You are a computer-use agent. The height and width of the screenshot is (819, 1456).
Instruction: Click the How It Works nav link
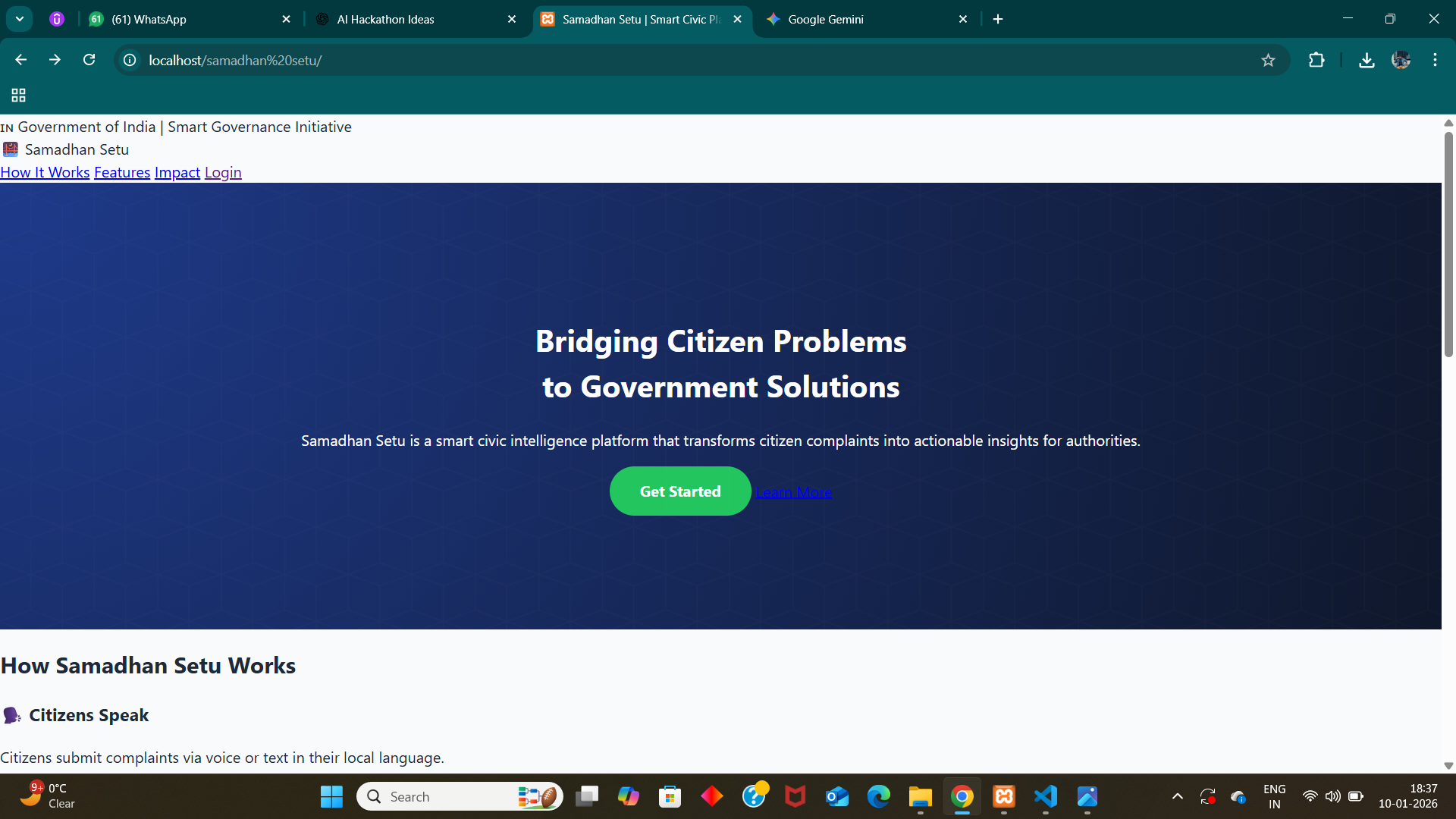(45, 172)
